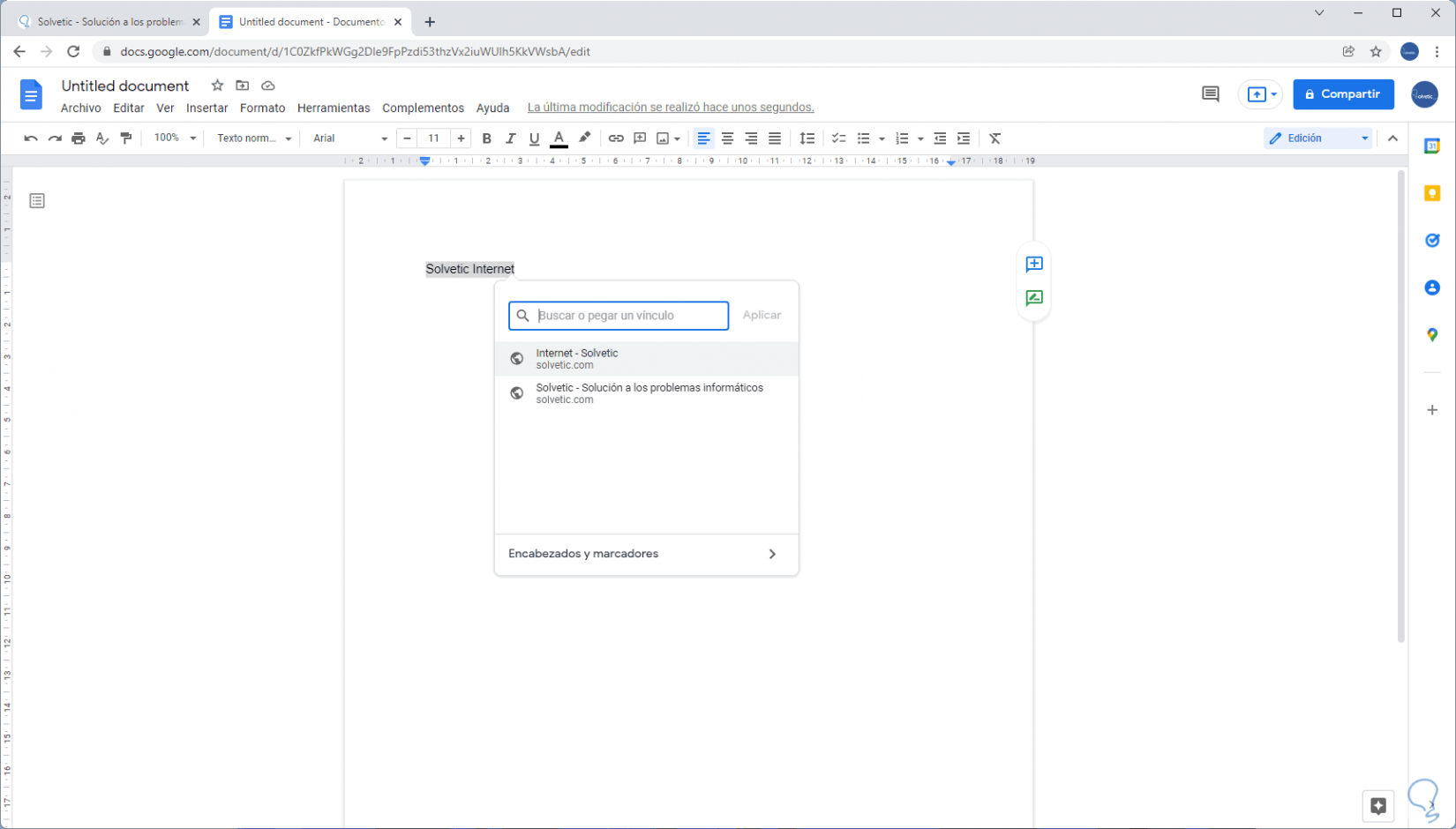Click the Redo arrow in the toolbar
The height and width of the screenshot is (829, 1456).
point(55,138)
